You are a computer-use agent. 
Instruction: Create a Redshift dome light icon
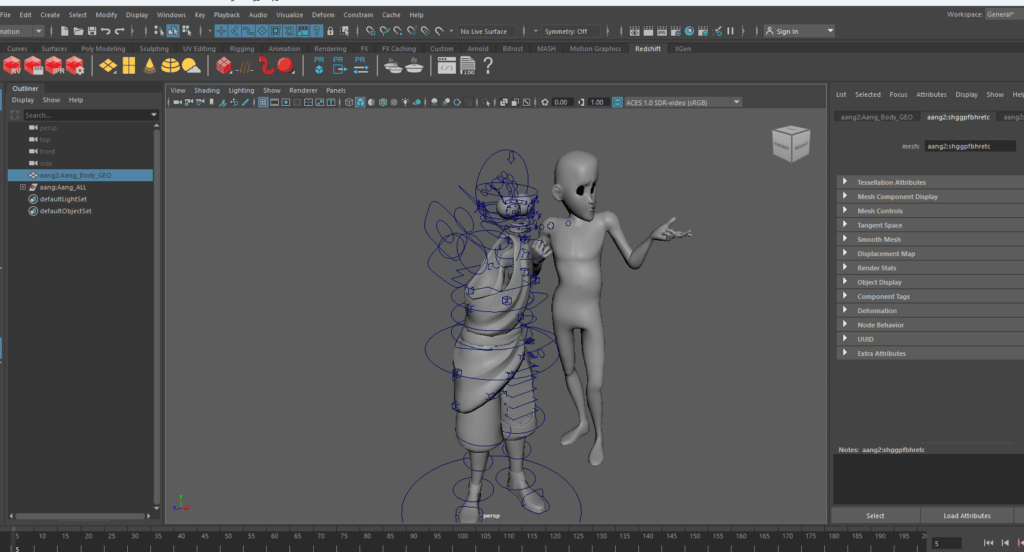tap(170, 66)
